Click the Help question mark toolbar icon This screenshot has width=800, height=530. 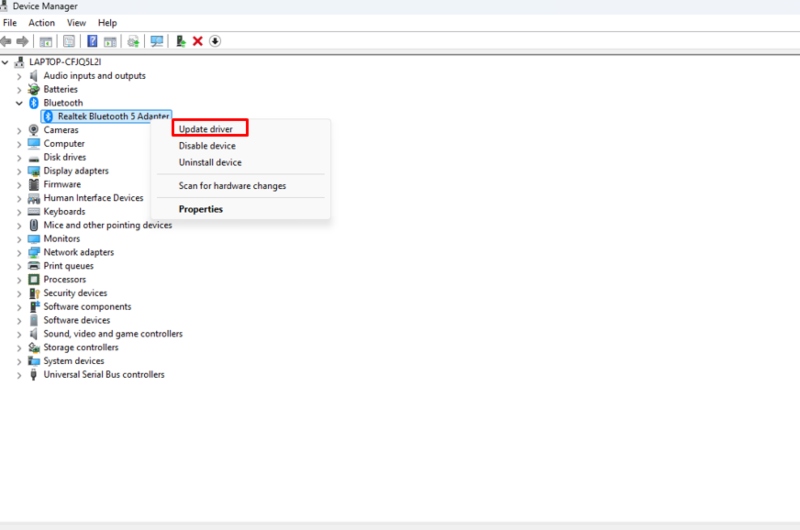point(92,41)
